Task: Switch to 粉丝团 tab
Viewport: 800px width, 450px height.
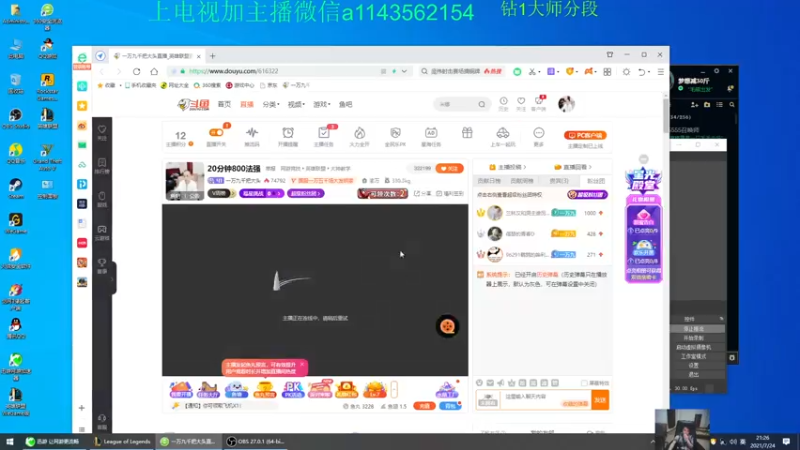Action: point(595,181)
